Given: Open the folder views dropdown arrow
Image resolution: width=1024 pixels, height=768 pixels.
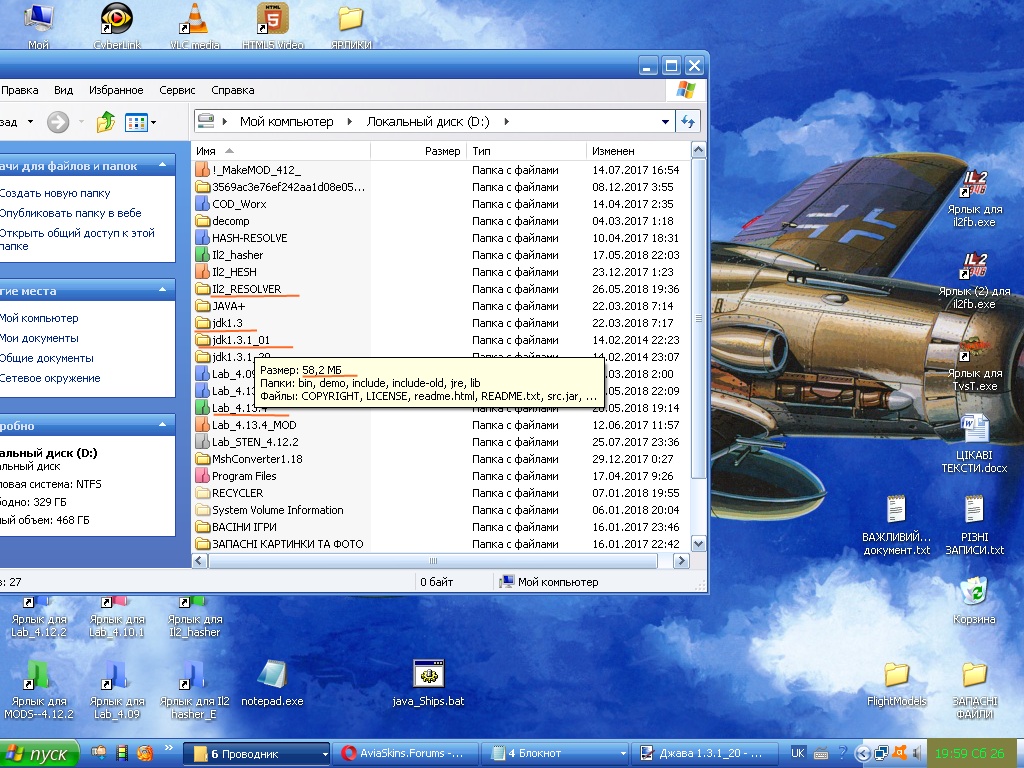Looking at the screenshot, I should coord(152,123).
